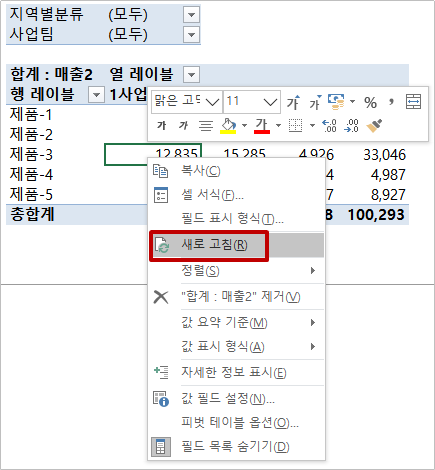The width and height of the screenshot is (435, 470).
Task: Select the 지역별분류 filter label cell
Action: (x=46, y=14)
